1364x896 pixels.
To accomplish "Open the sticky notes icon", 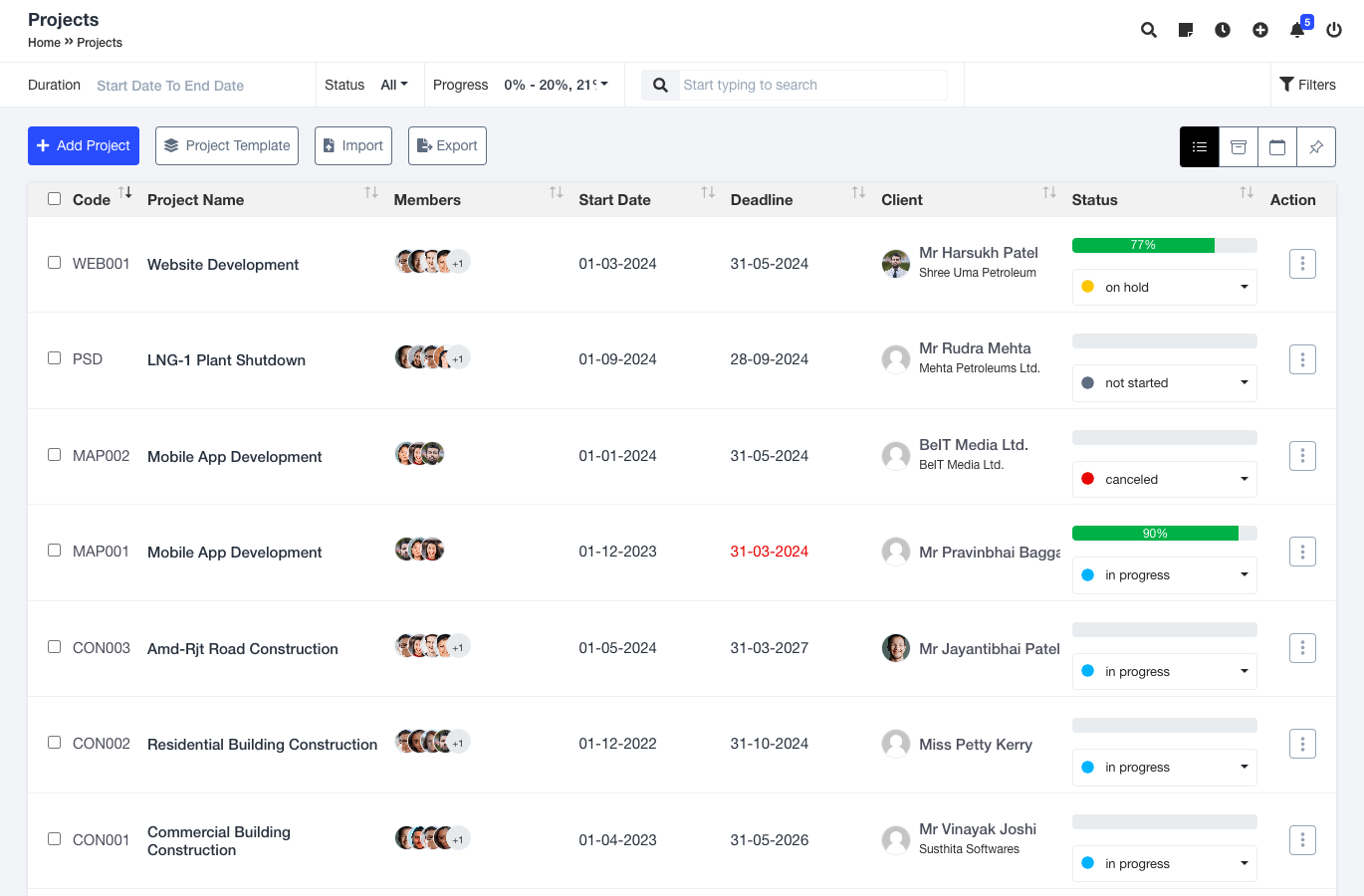I will click(x=1185, y=30).
